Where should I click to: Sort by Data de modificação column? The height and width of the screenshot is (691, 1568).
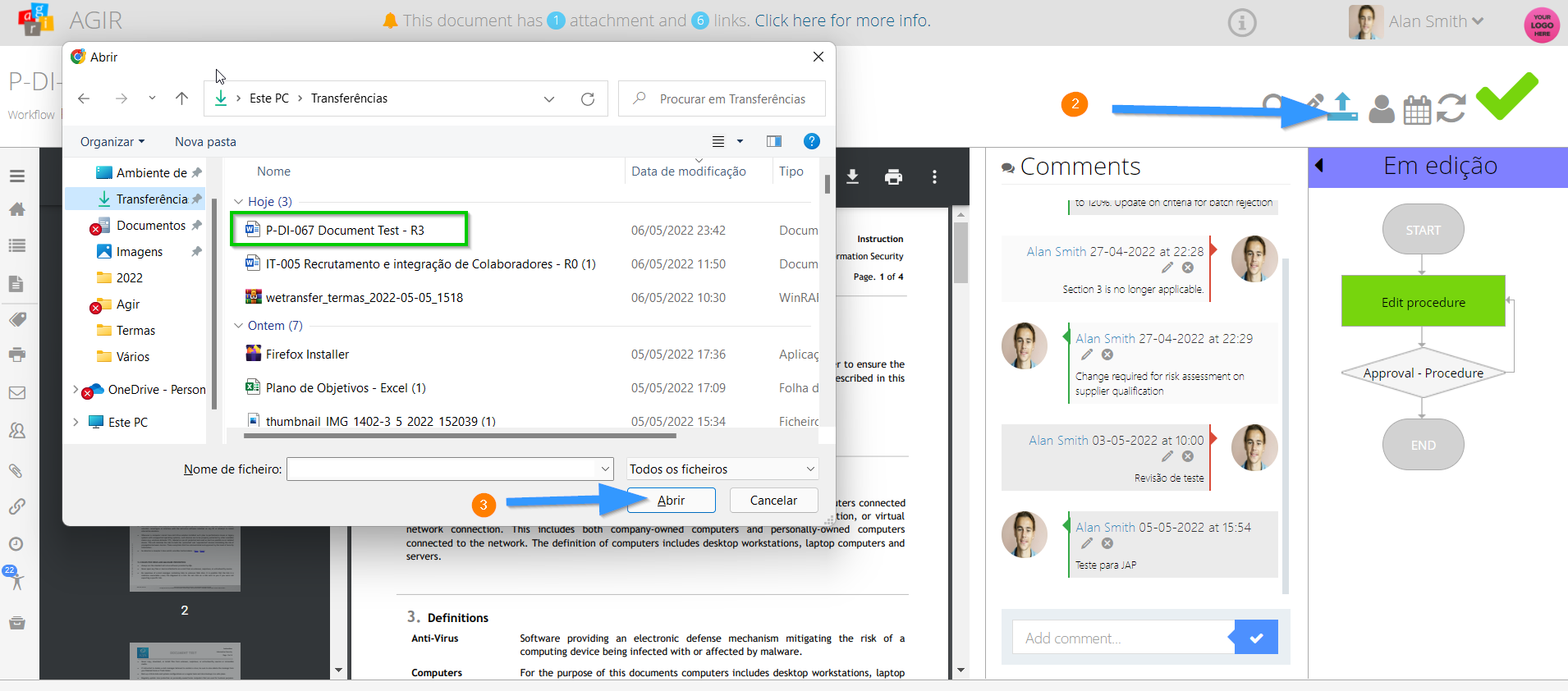(689, 172)
